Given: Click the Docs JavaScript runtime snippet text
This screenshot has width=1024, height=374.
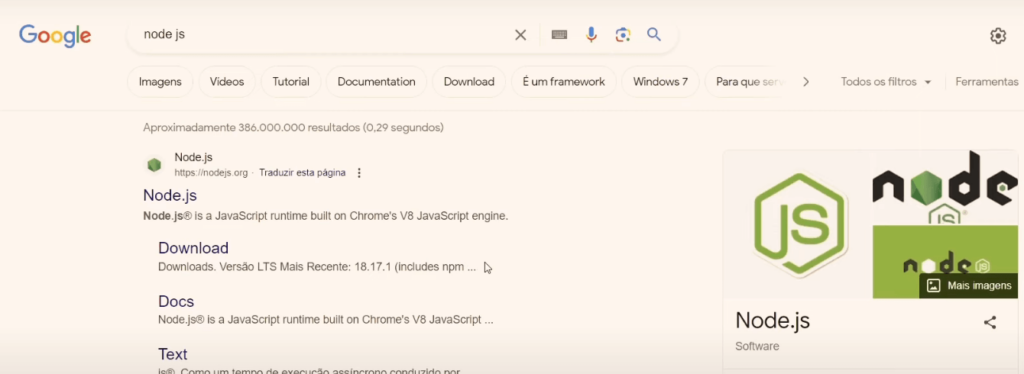Looking at the screenshot, I should (x=325, y=320).
